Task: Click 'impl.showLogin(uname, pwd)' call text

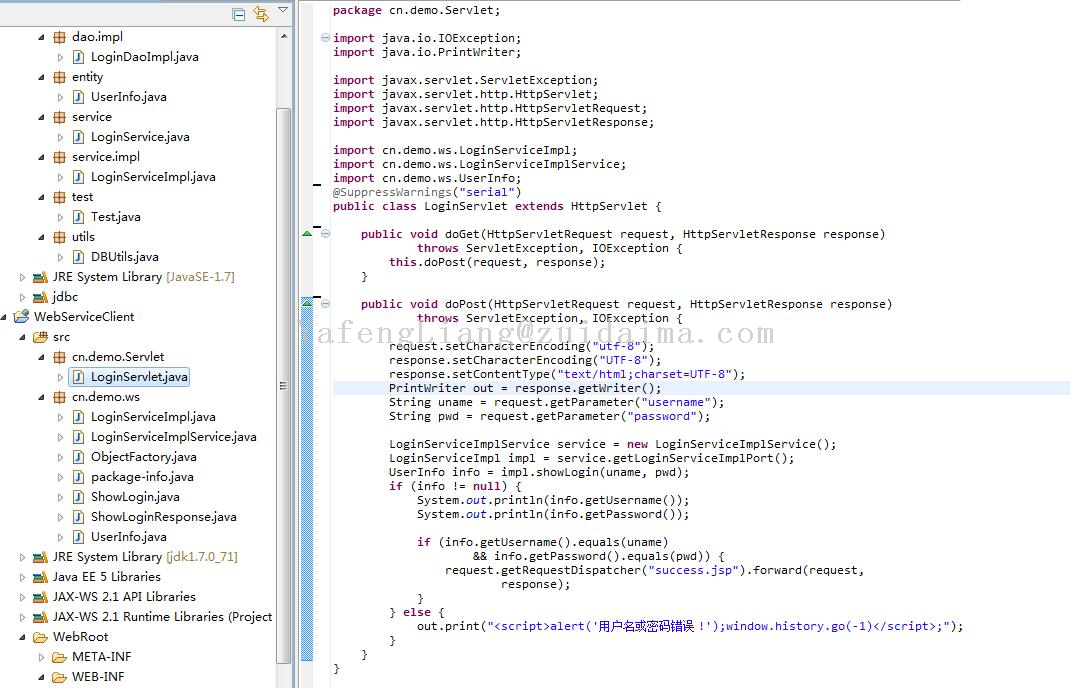Action: point(592,472)
